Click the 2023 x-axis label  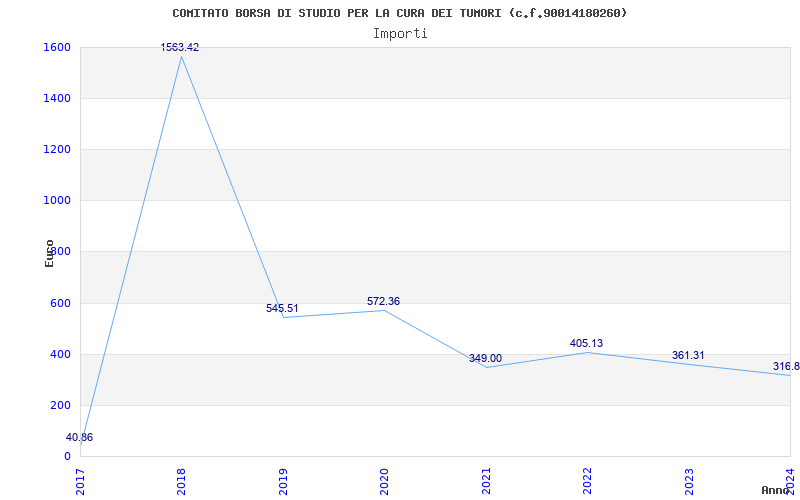689,481
